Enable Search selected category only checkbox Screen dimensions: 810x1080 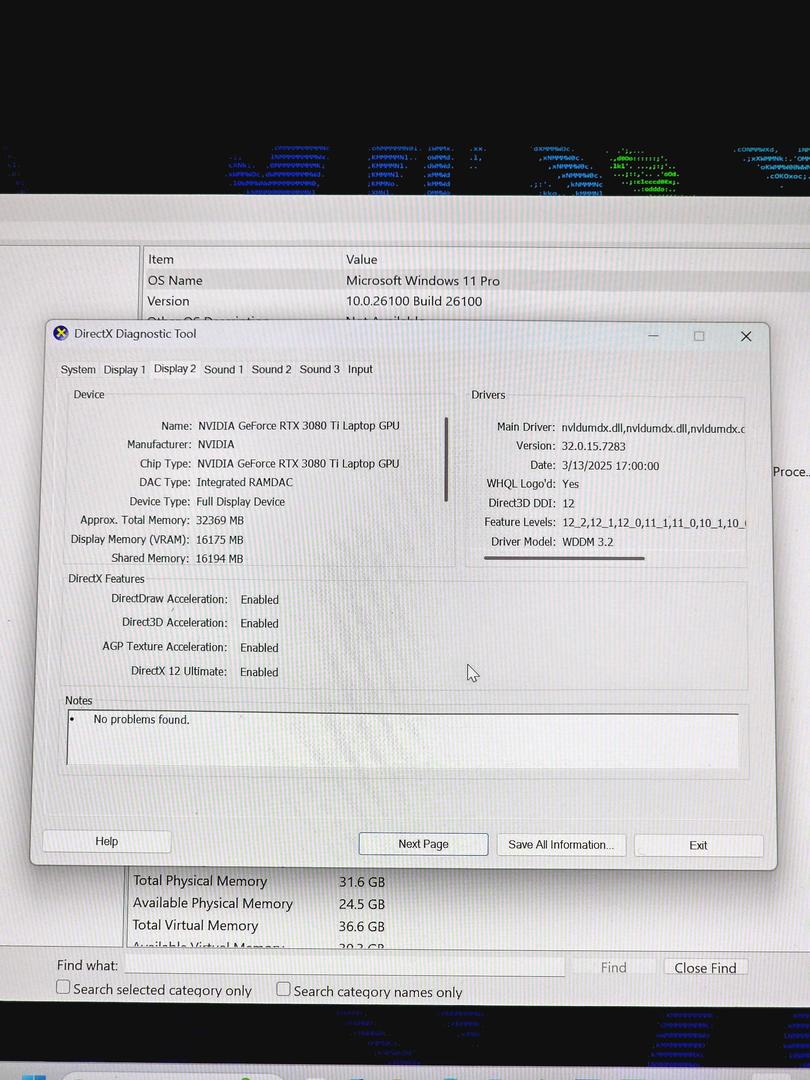[x=63, y=987]
